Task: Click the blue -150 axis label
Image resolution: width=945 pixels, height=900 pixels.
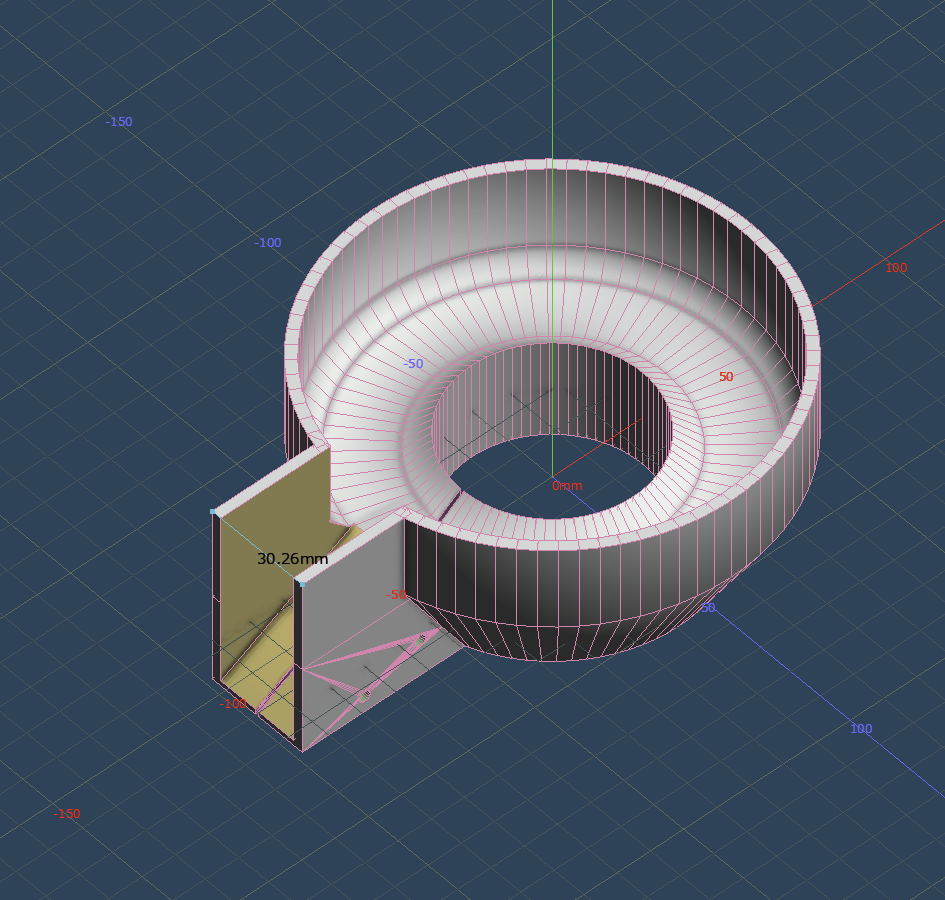Action: 119,122
